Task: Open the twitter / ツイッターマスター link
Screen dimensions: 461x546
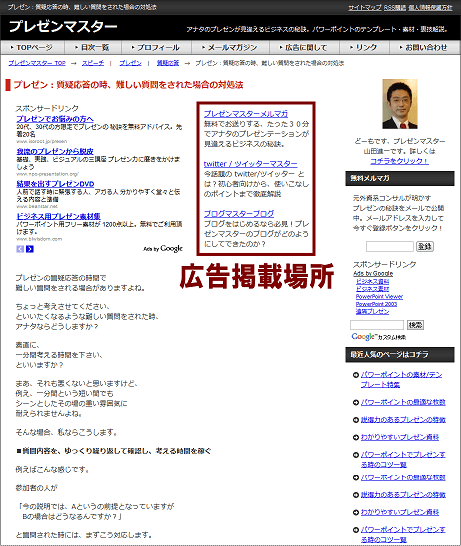Action: pyautogui.click(x=250, y=164)
